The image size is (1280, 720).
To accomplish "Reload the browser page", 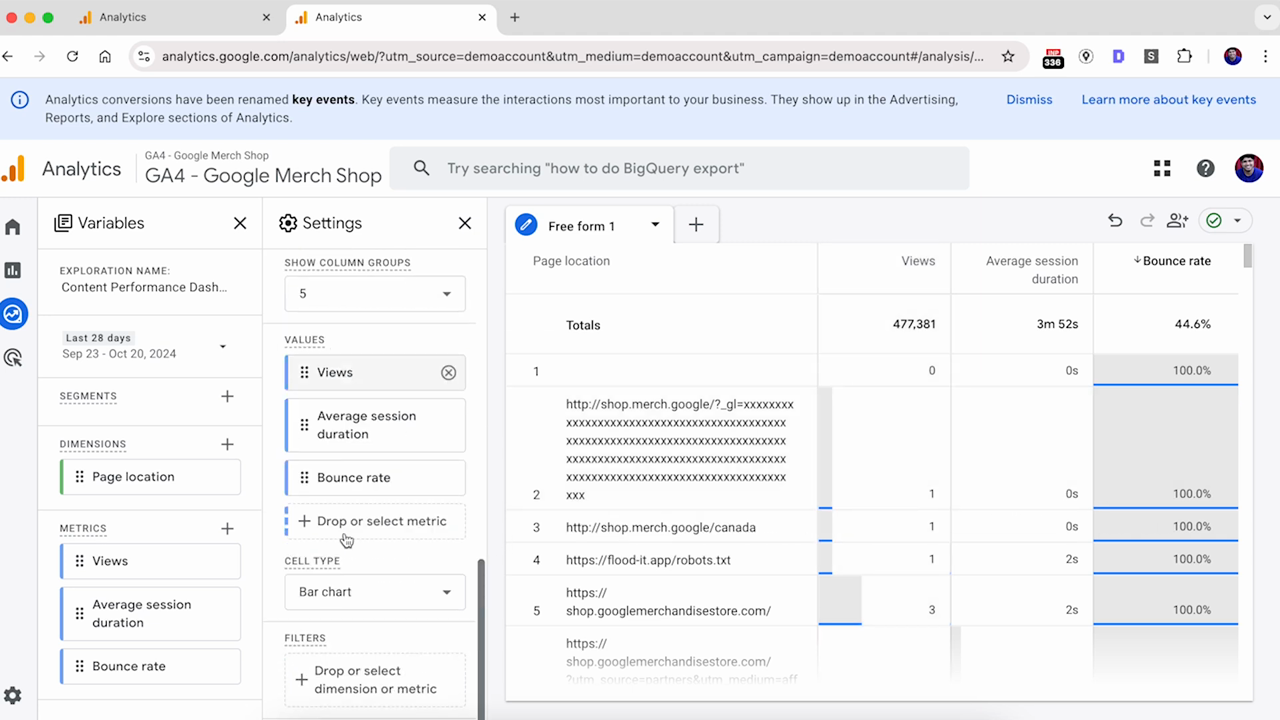I will click(x=72, y=57).
